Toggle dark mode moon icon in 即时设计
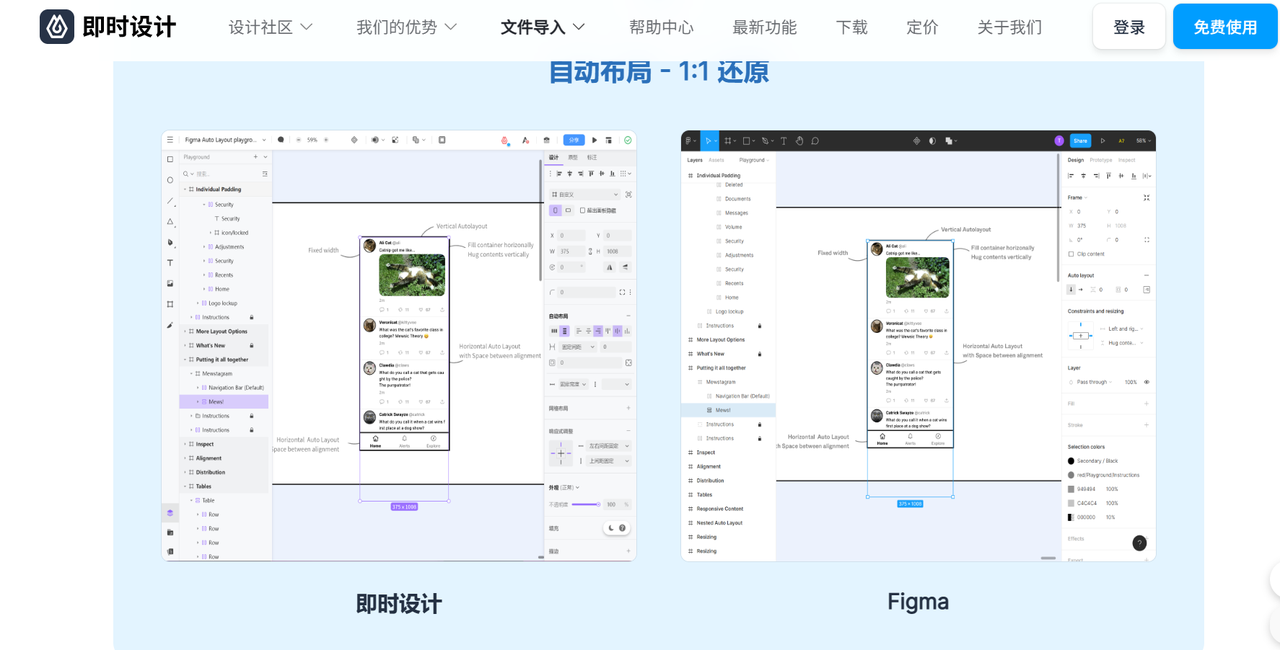The height and width of the screenshot is (650, 1280). click(x=611, y=528)
